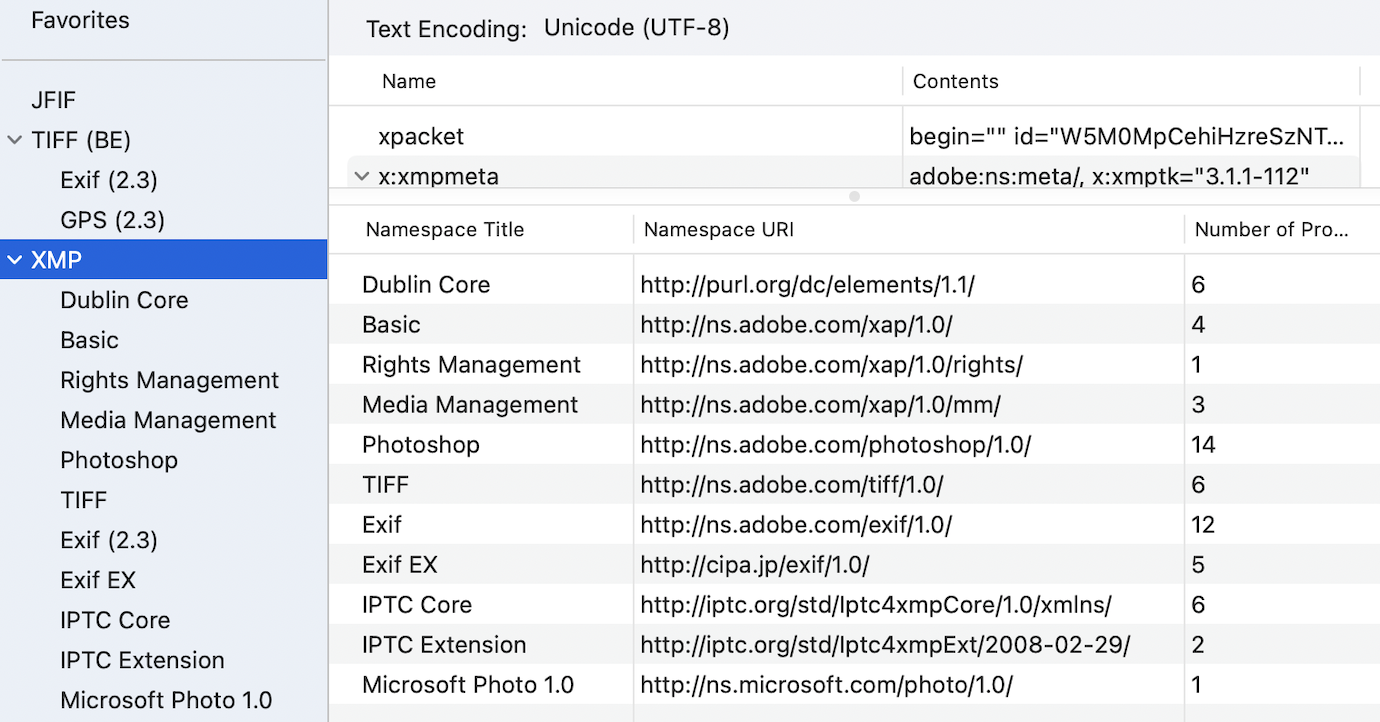Screen dimensions: 1380x722
Task: Select the Dublin Core table row title
Action: click(x=426, y=284)
